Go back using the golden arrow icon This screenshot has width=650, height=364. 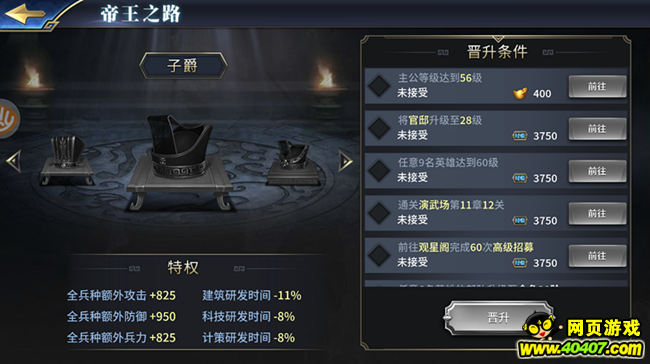25,14
